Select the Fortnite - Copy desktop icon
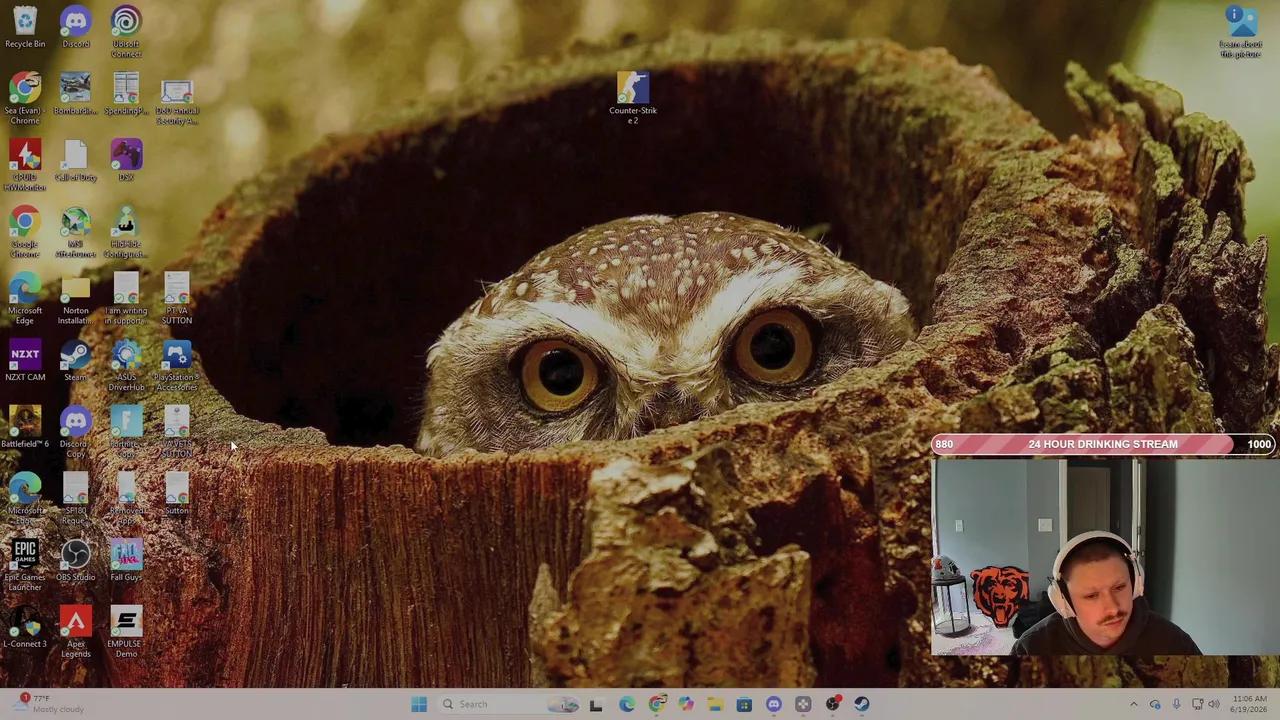Screen dimensions: 1280x720 (126, 432)
